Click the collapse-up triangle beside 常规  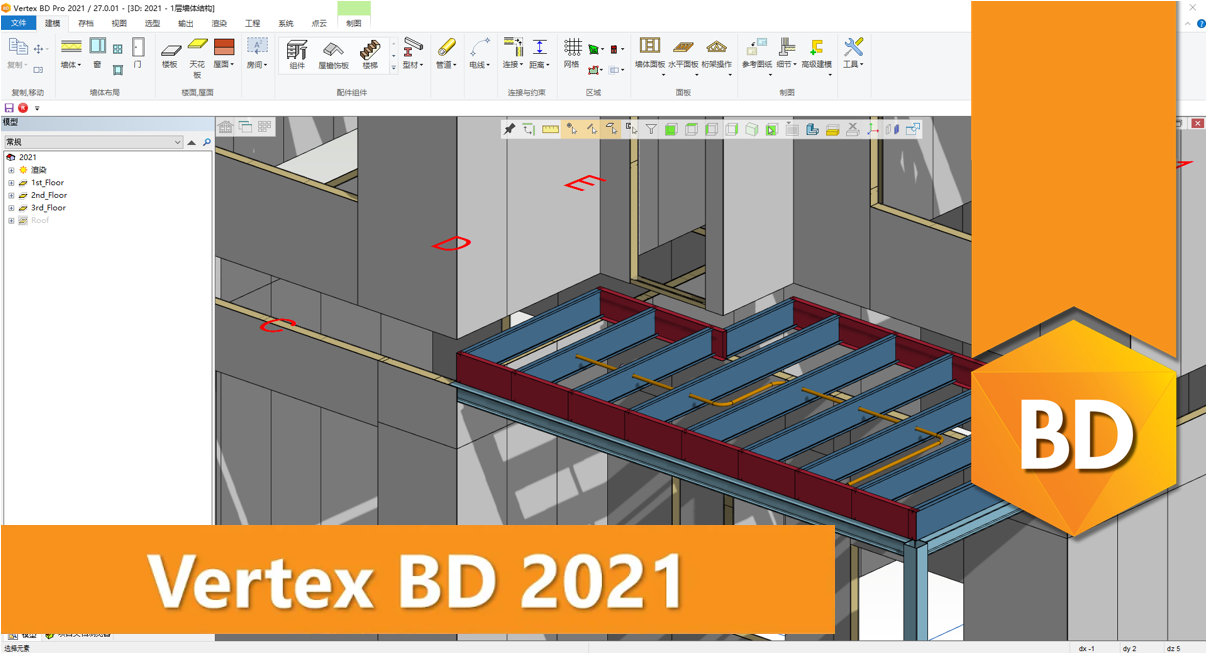(192, 143)
